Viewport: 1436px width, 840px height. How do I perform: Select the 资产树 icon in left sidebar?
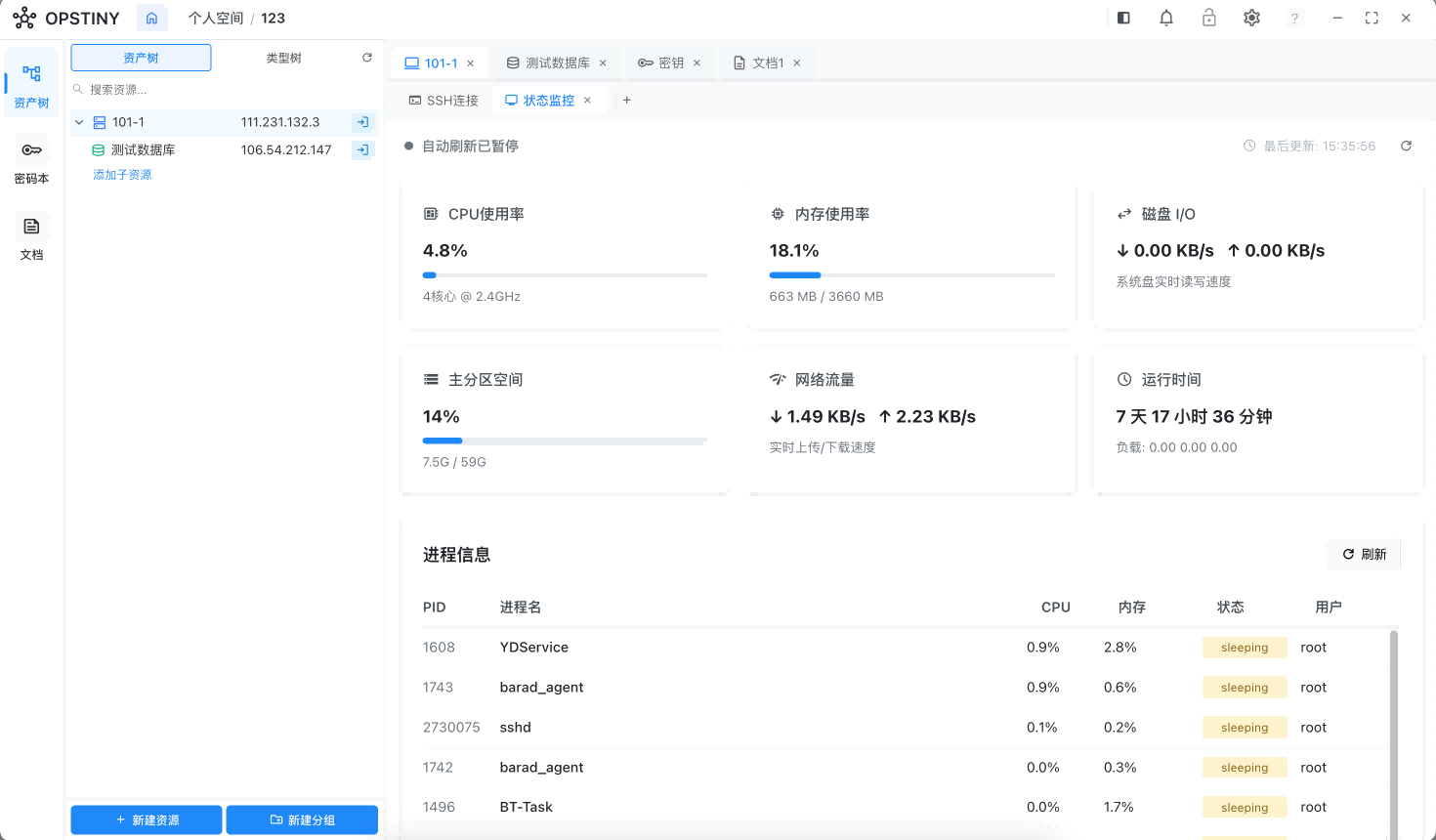(x=30, y=83)
